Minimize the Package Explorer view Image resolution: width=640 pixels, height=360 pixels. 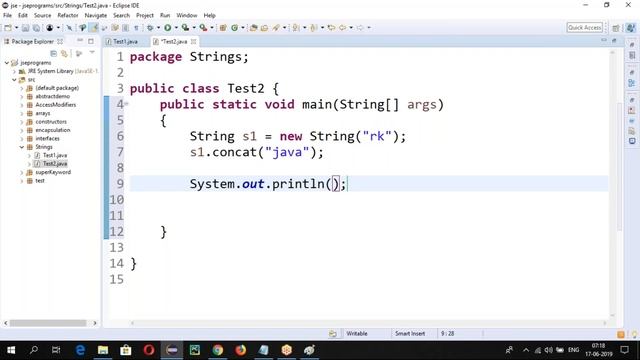(x=80, y=41)
